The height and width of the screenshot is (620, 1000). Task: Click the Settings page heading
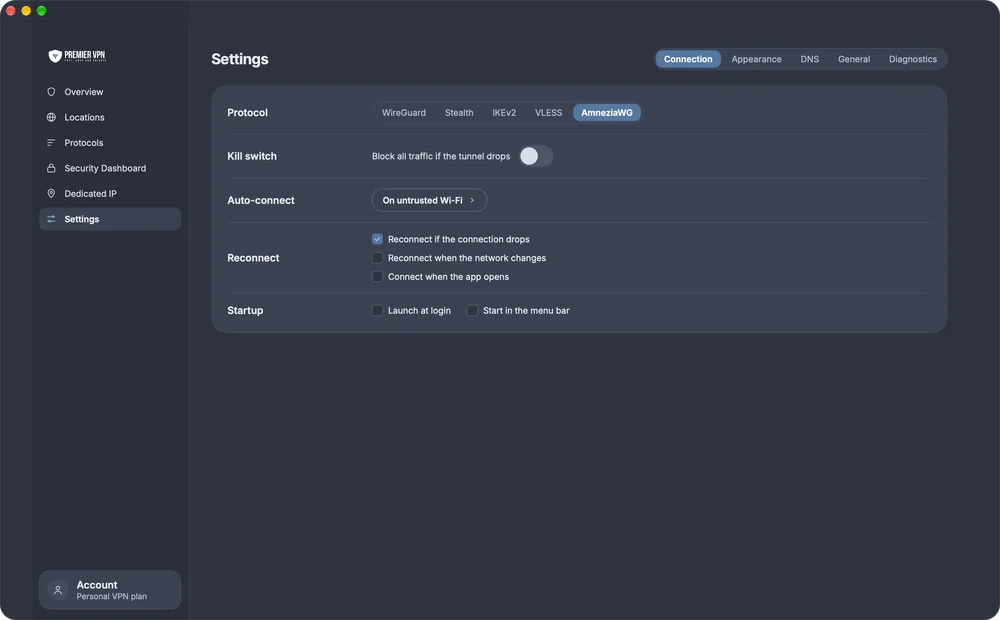[240, 59]
